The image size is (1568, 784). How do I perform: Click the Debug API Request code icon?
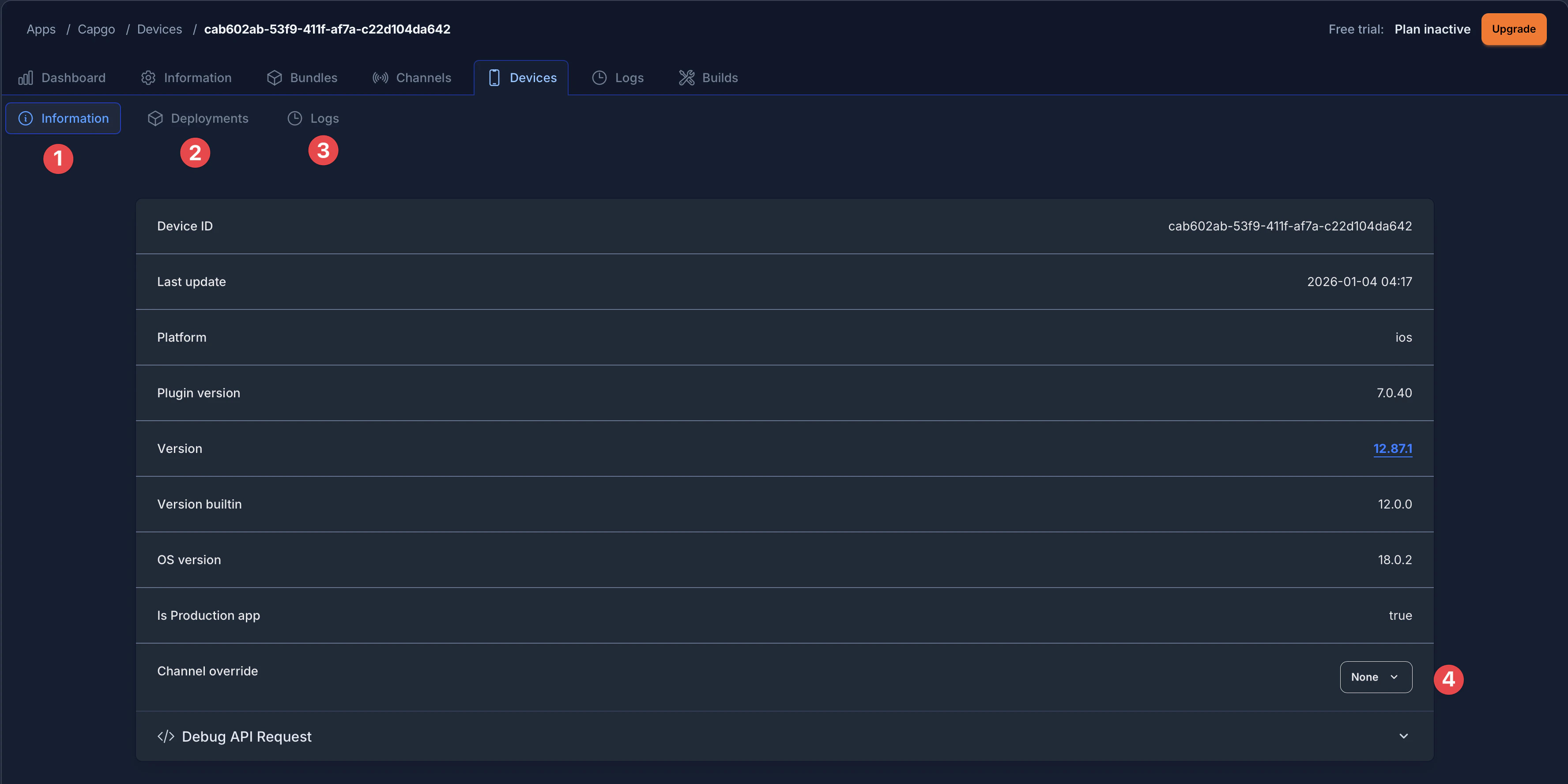tap(166, 736)
